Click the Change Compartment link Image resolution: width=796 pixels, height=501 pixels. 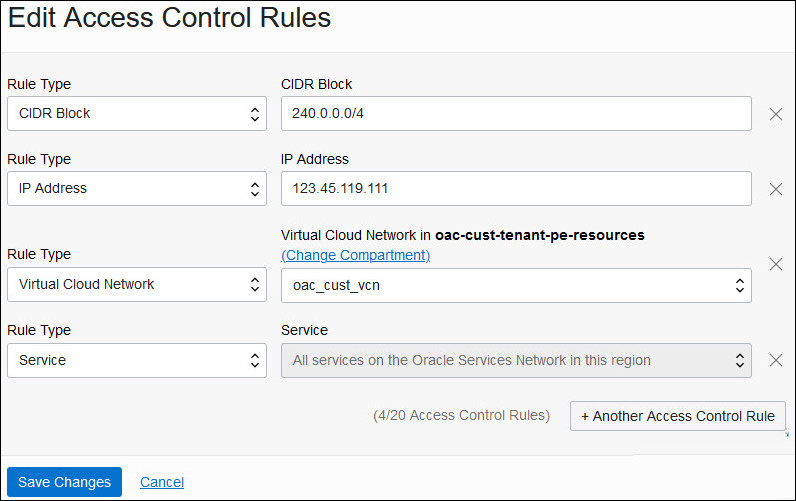(x=356, y=255)
